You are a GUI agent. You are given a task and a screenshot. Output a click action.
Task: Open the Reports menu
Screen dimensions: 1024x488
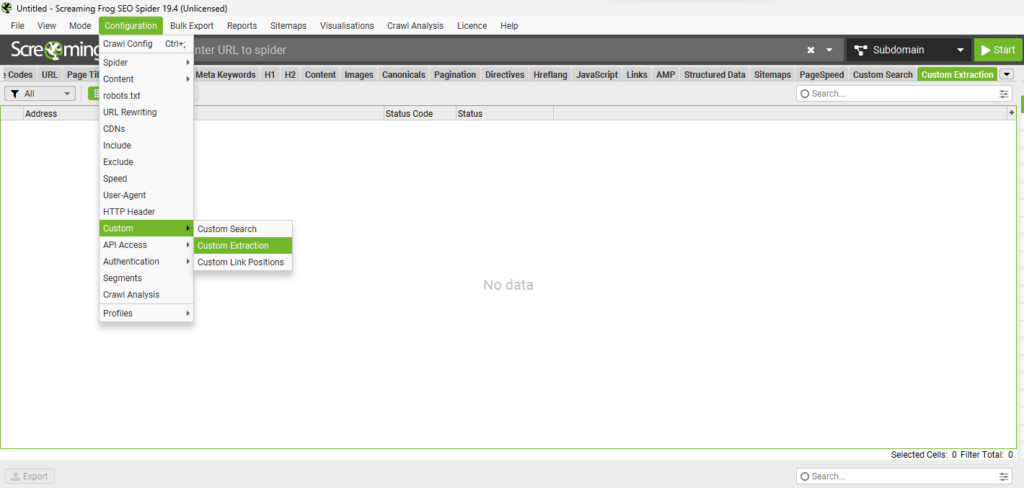(x=242, y=26)
